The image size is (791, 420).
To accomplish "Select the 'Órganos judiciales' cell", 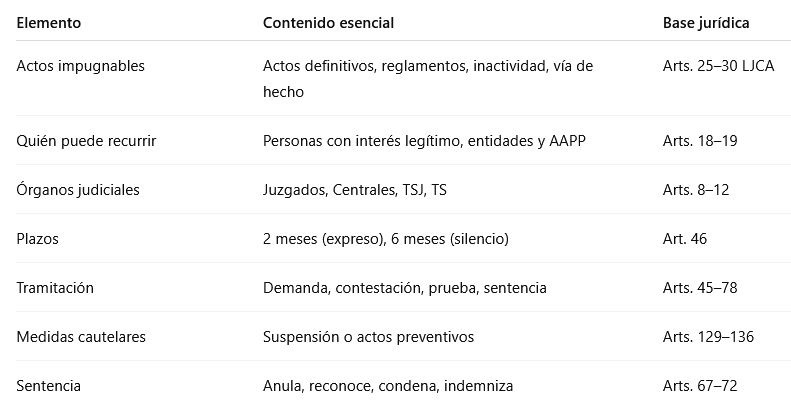I will pyautogui.click(x=78, y=190).
